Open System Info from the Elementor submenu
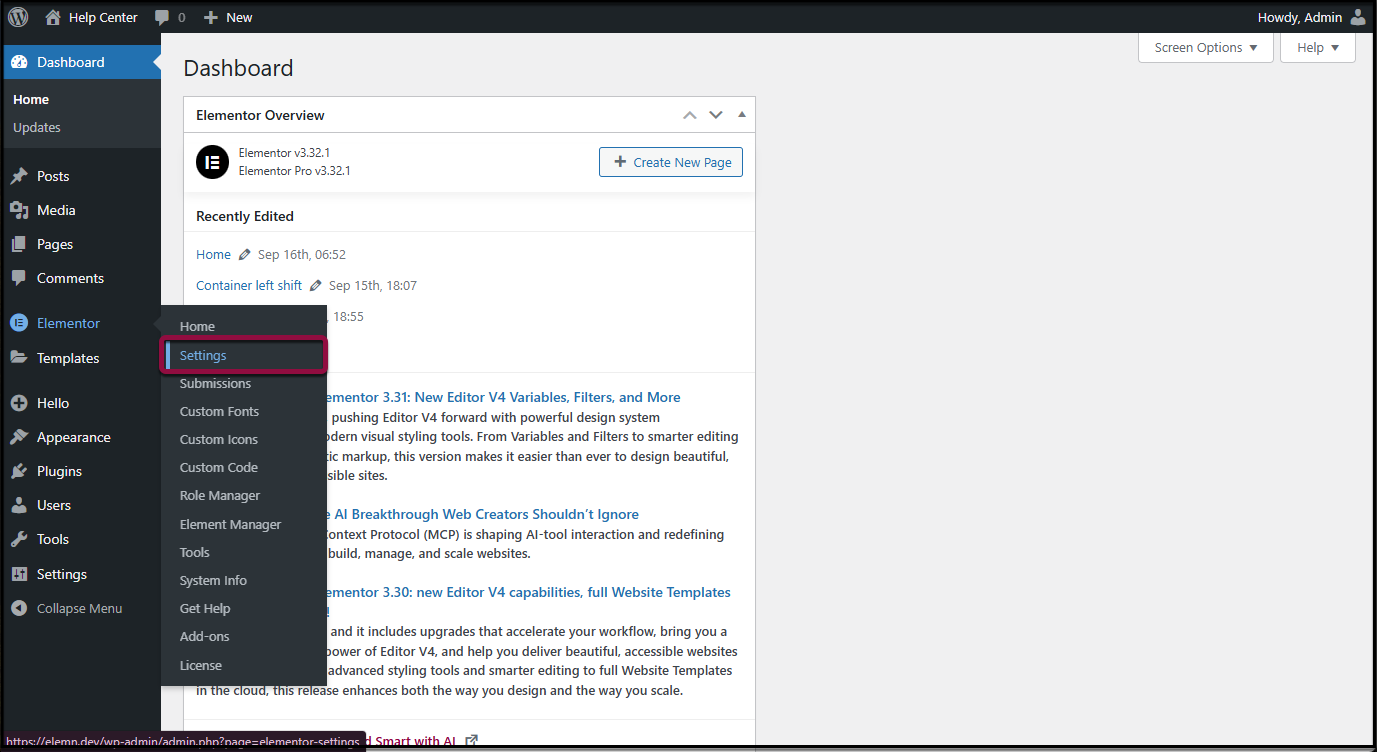 (x=213, y=580)
